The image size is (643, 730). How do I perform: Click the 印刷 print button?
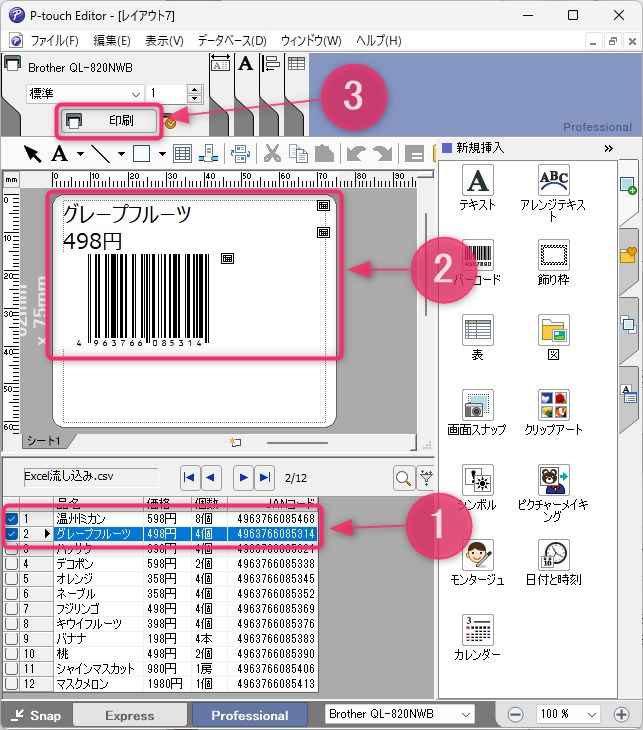(x=109, y=121)
